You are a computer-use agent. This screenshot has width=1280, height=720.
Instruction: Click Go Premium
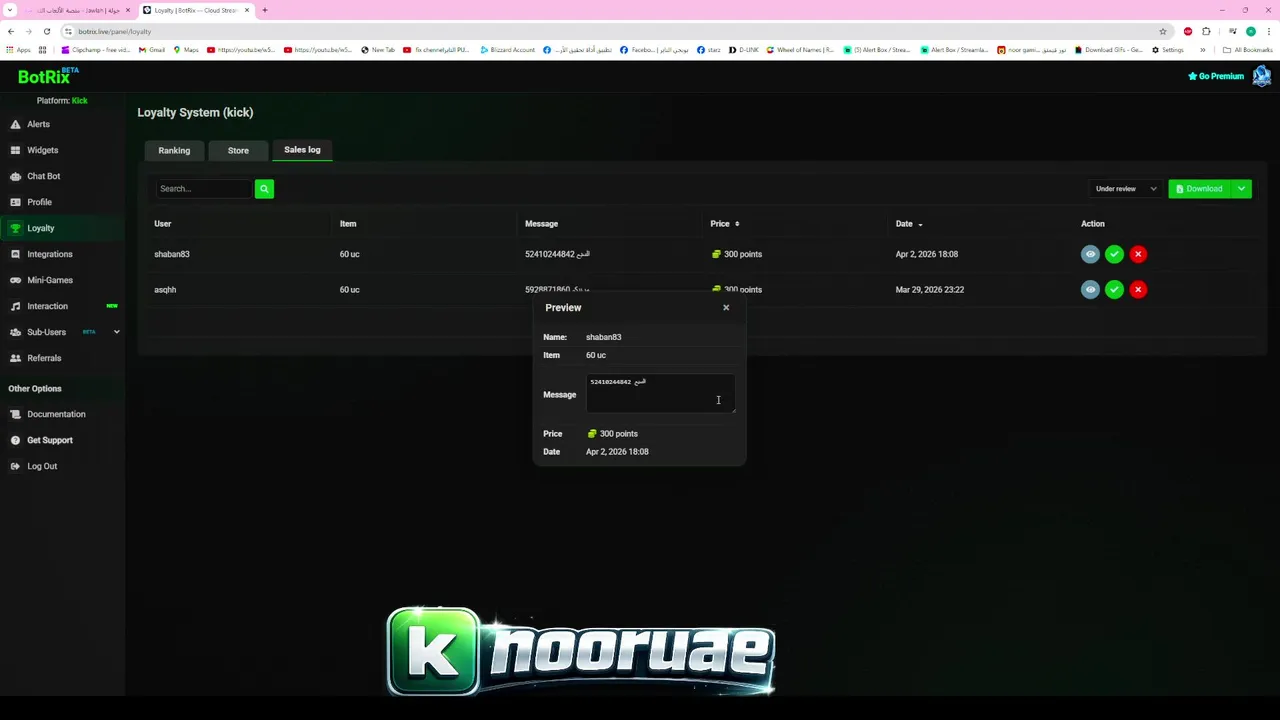coord(1216,76)
